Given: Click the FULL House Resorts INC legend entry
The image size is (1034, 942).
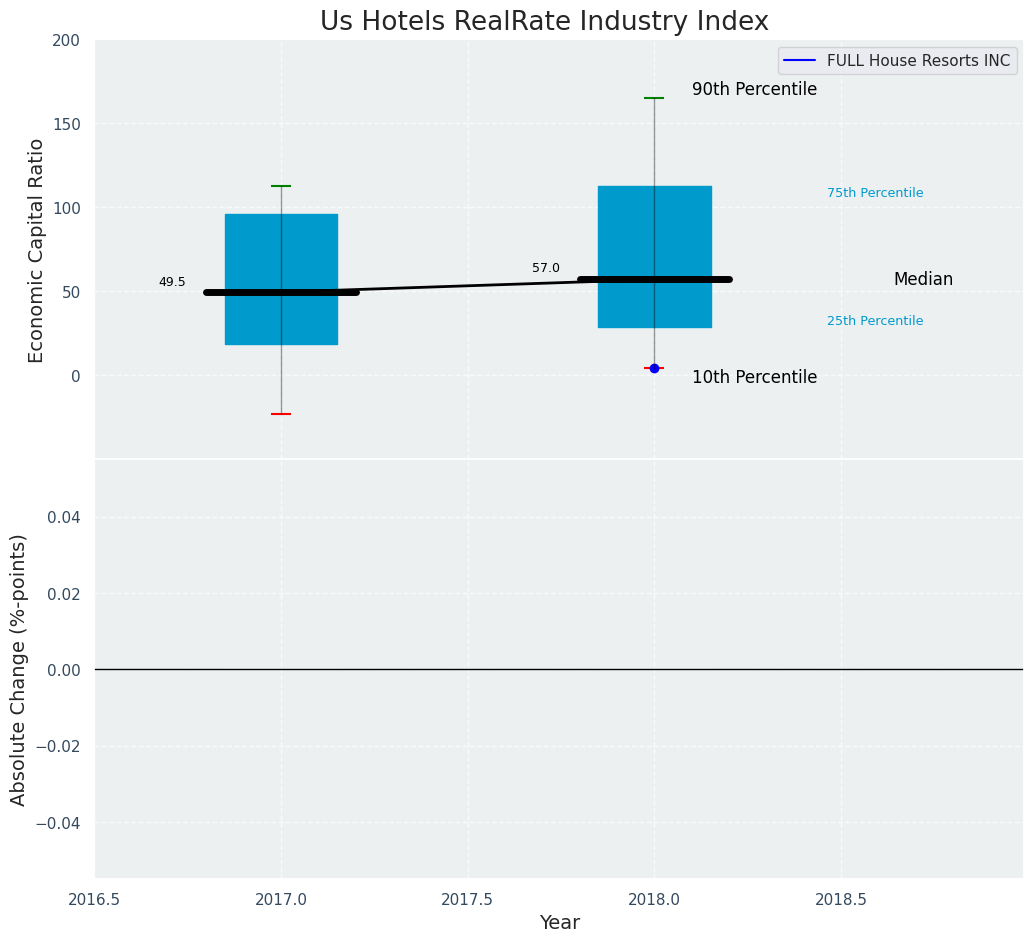Looking at the screenshot, I should pyautogui.click(x=897, y=61).
